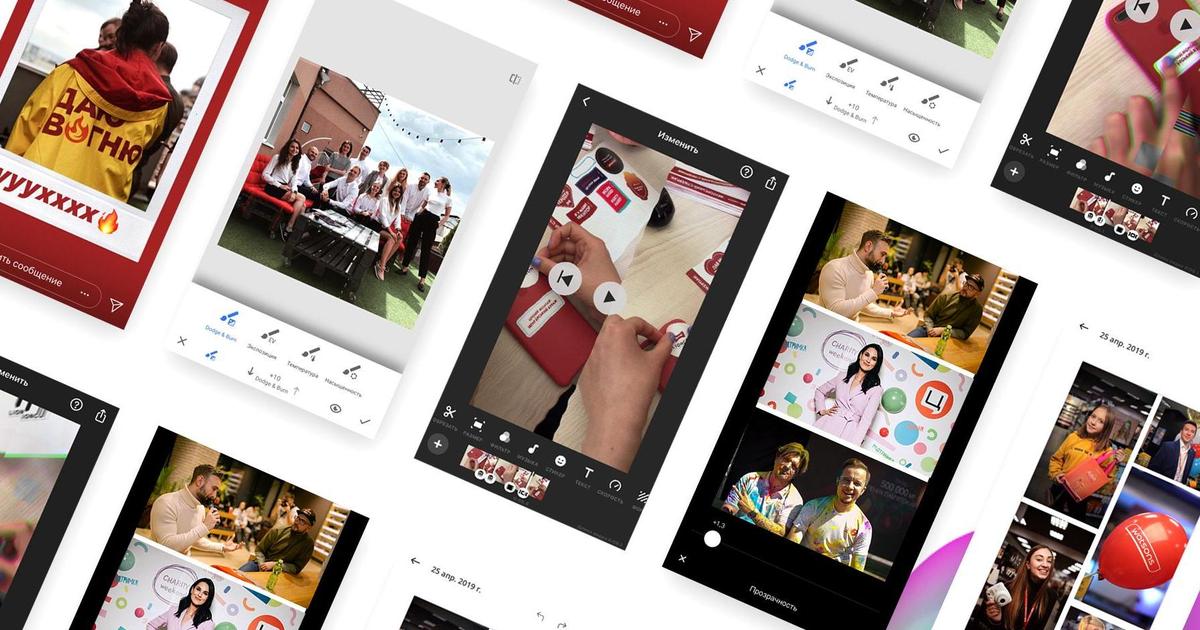This screenshot has width=1200, height=630.
Task: Apply with the checkmark in the upper cropped brush panel
Action: (943, 150)
